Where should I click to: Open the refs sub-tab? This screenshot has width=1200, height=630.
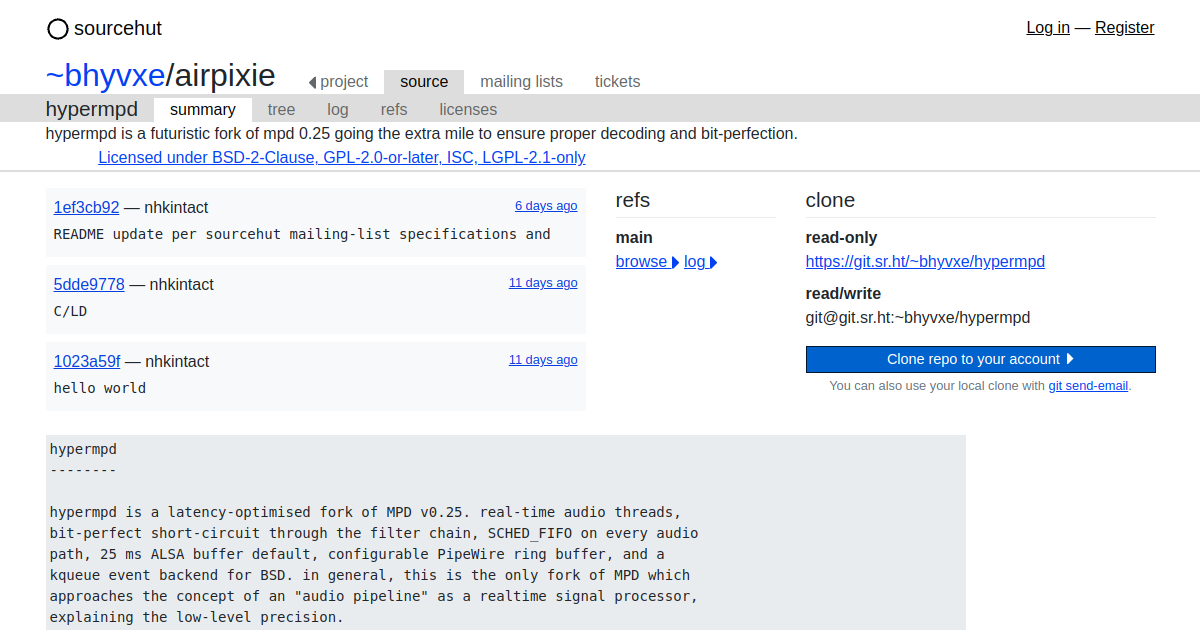tap(394, 110)
